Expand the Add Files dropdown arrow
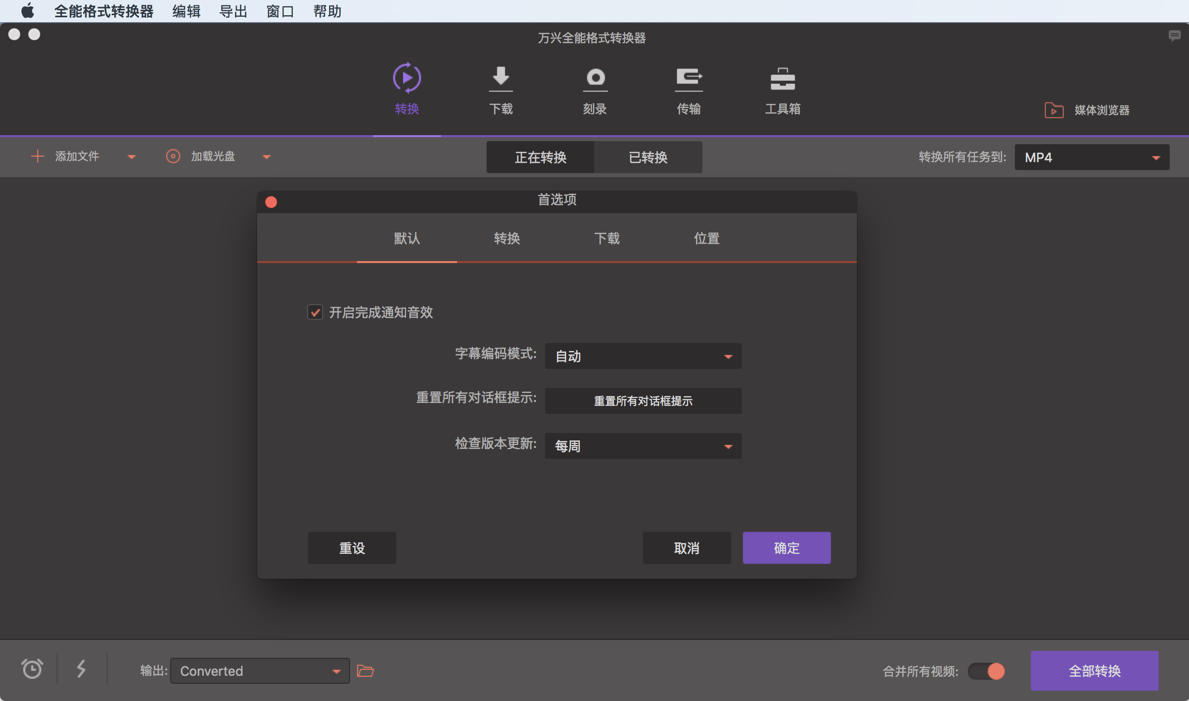 pos(131,157)
